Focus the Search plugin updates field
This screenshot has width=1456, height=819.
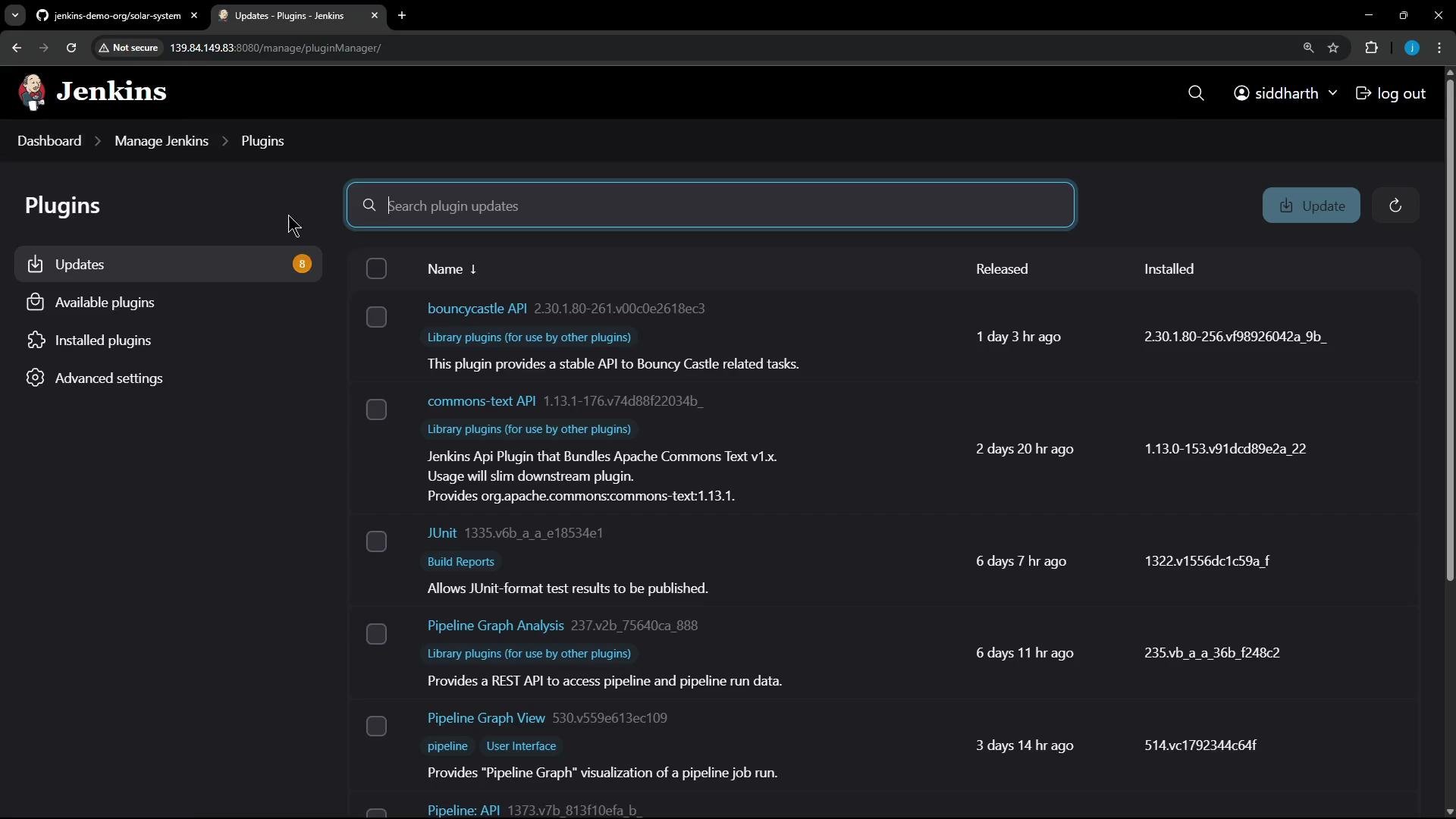[x=711, y=206]
